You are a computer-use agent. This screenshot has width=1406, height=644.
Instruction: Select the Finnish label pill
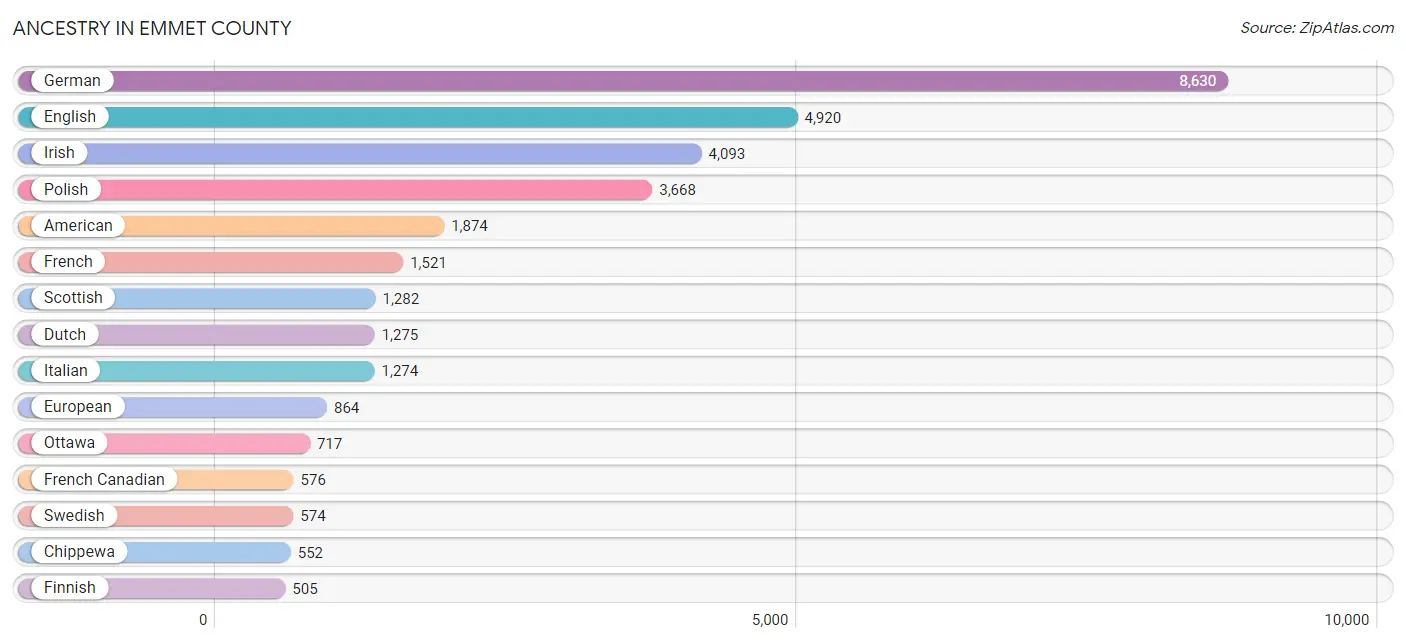70,588
